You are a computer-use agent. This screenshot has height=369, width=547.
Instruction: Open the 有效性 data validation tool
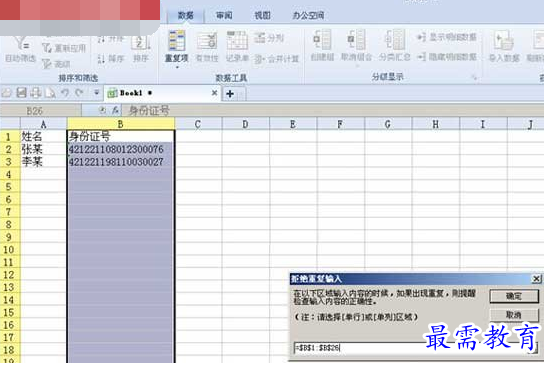pyautogui.click(x=207, y=46)
